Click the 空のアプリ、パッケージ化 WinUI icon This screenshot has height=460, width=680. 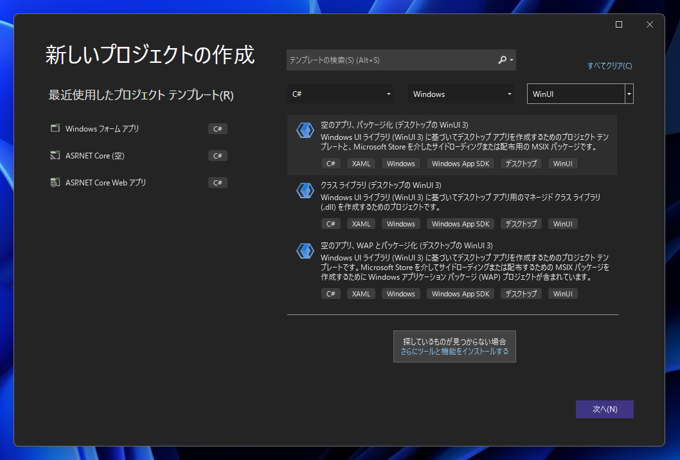305,130
